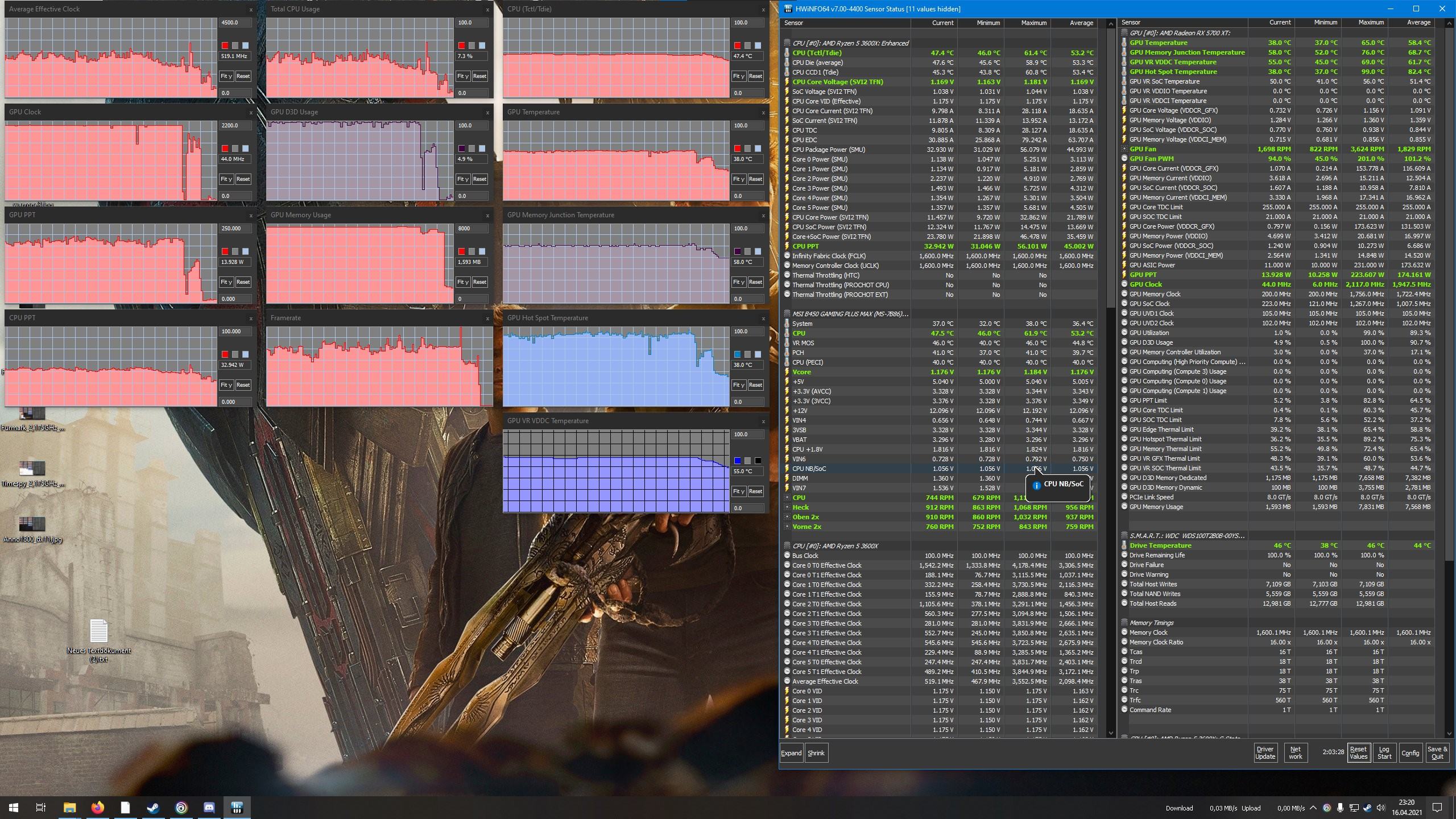
Task: Click left sensor pane scrollbar down arrow
Action: tap(1110, 733)
